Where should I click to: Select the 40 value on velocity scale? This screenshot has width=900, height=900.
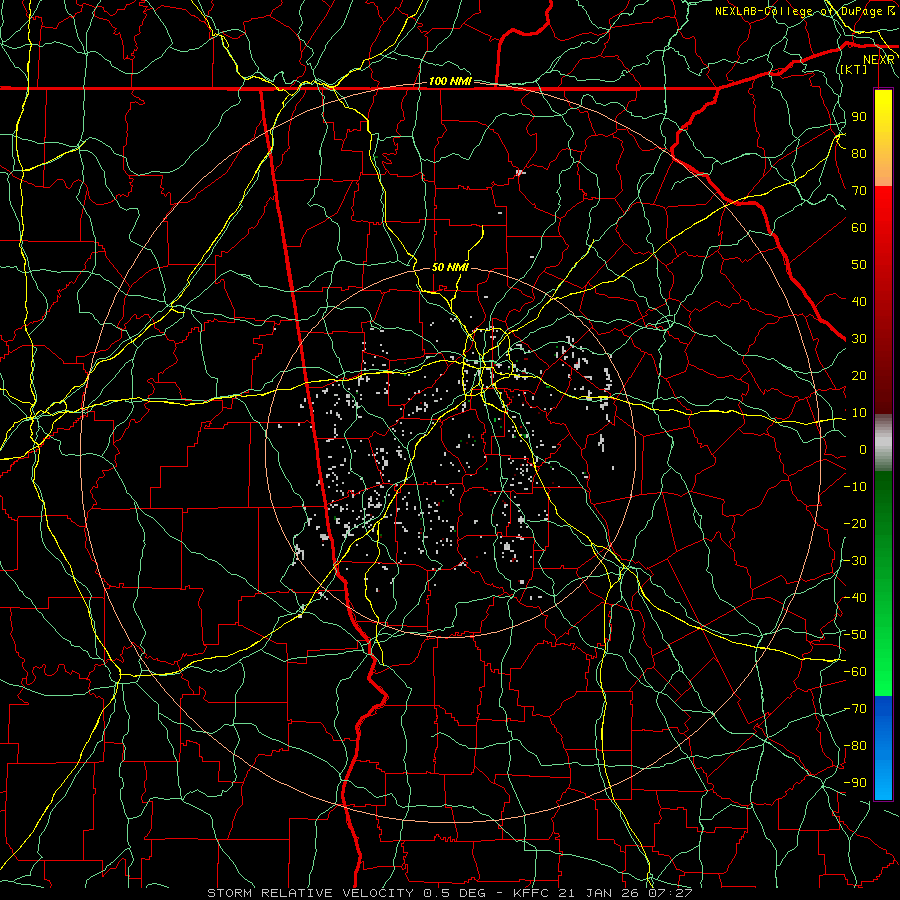(859, 301)
